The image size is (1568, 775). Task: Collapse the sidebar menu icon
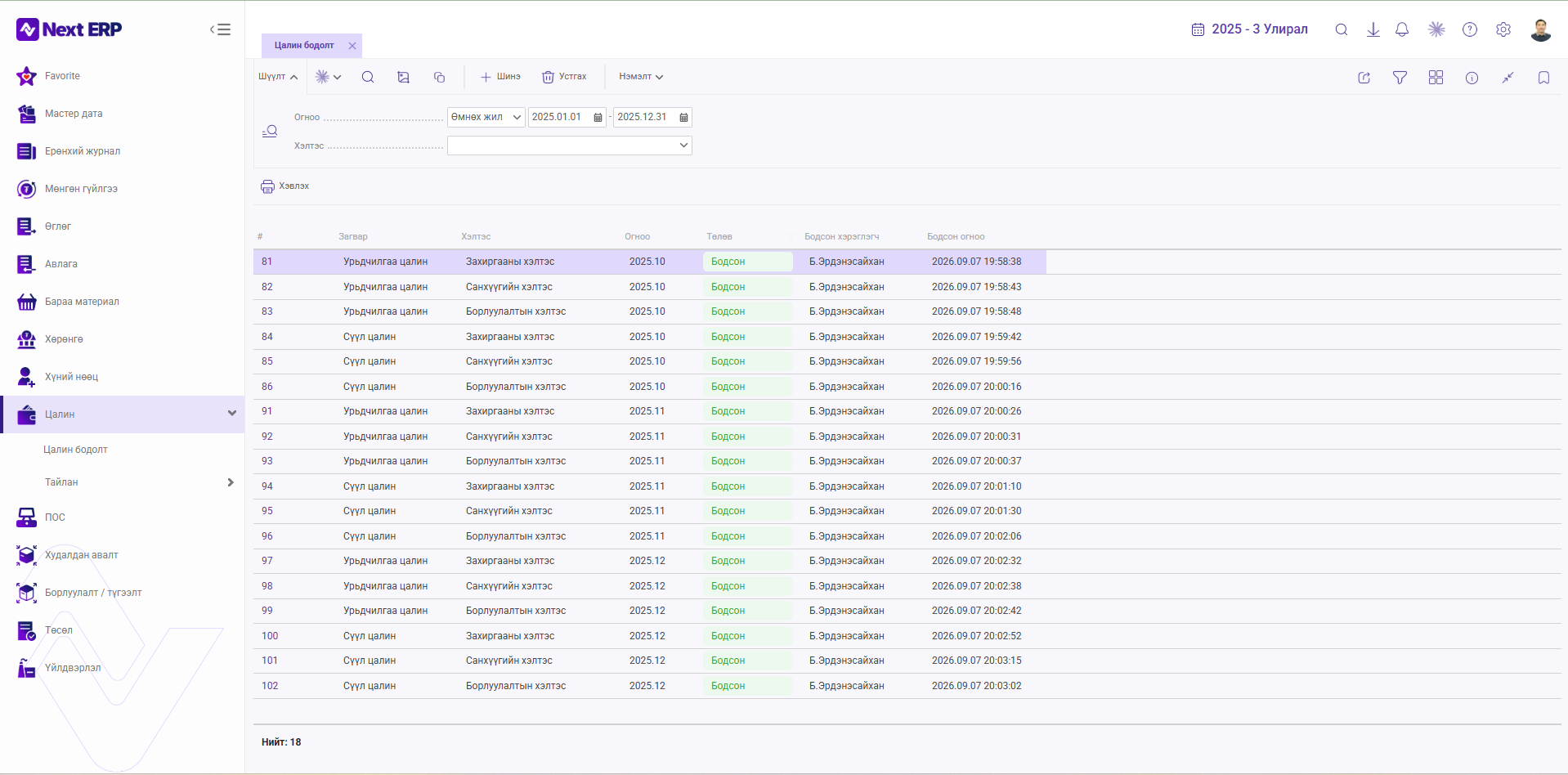coord(220,29)
